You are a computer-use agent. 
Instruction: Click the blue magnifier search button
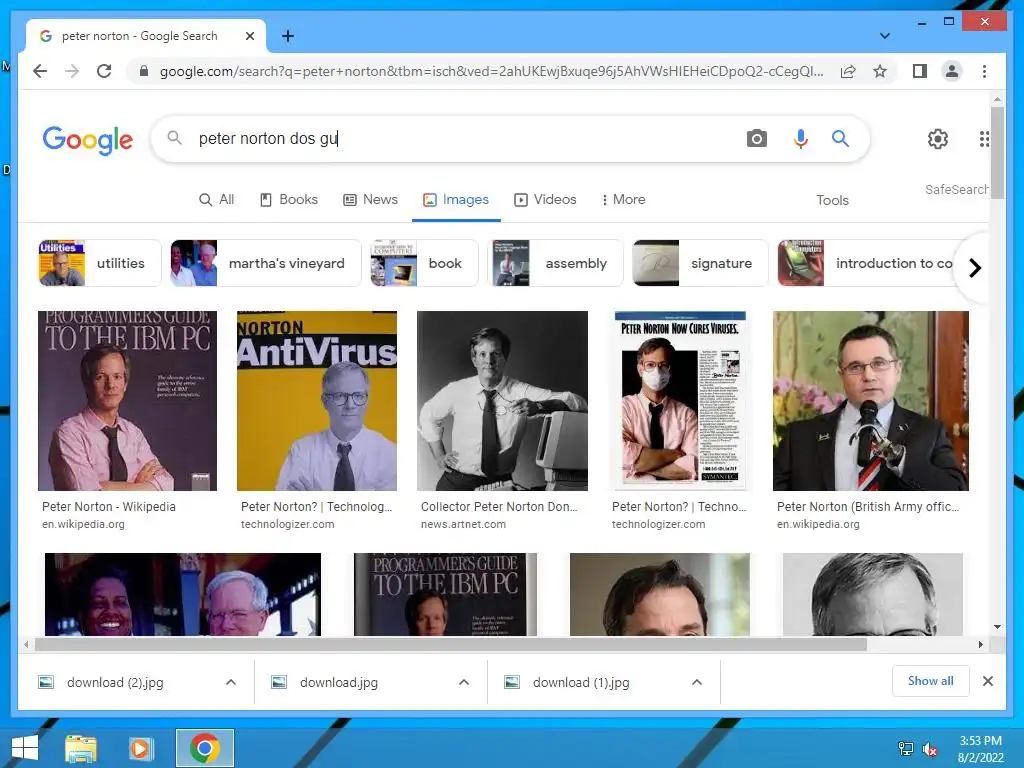[840, 138]
